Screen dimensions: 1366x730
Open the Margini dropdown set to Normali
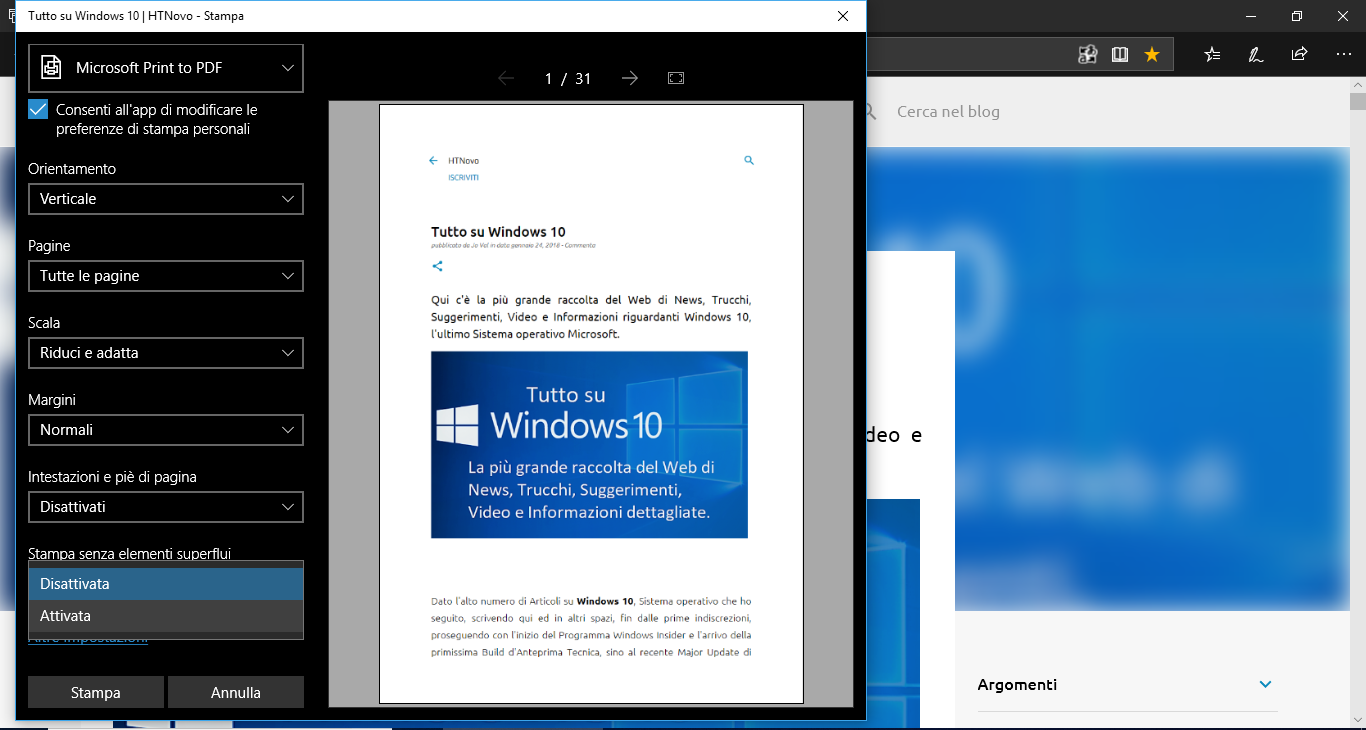(166, 430)
